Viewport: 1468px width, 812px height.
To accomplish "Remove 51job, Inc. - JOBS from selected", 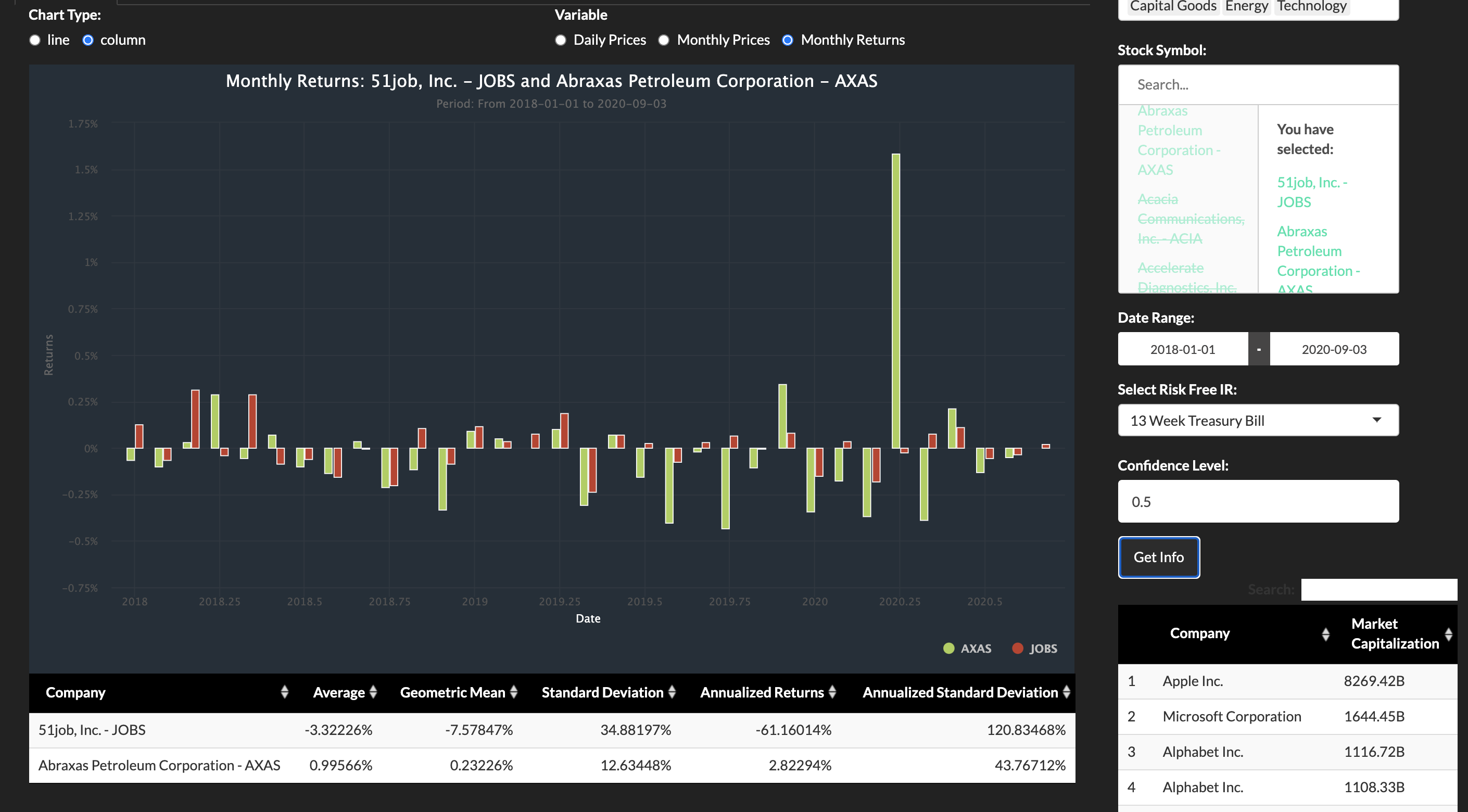I will click(x=1311, y=192).
